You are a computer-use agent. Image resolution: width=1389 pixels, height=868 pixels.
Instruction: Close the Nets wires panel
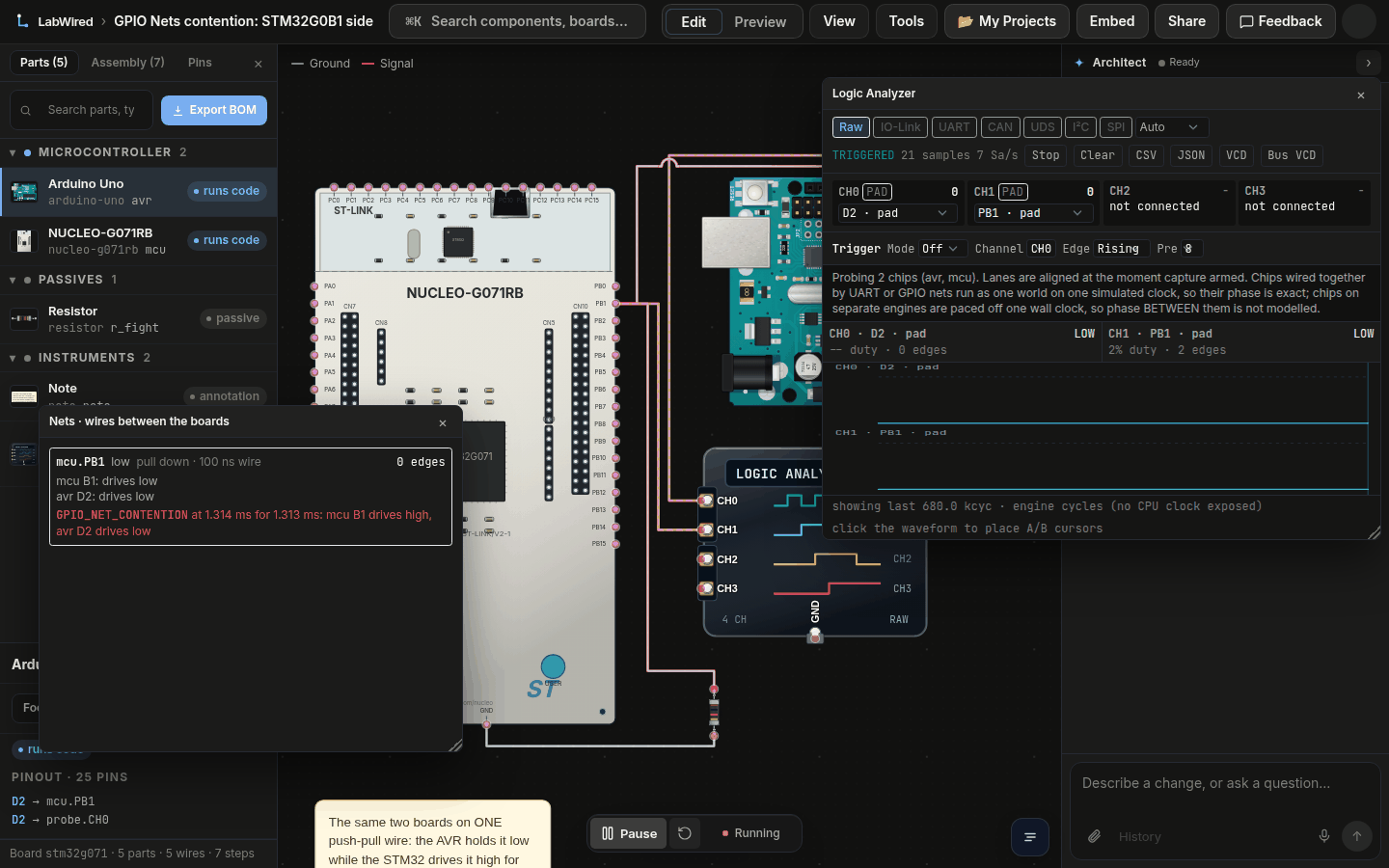(443, 422)
